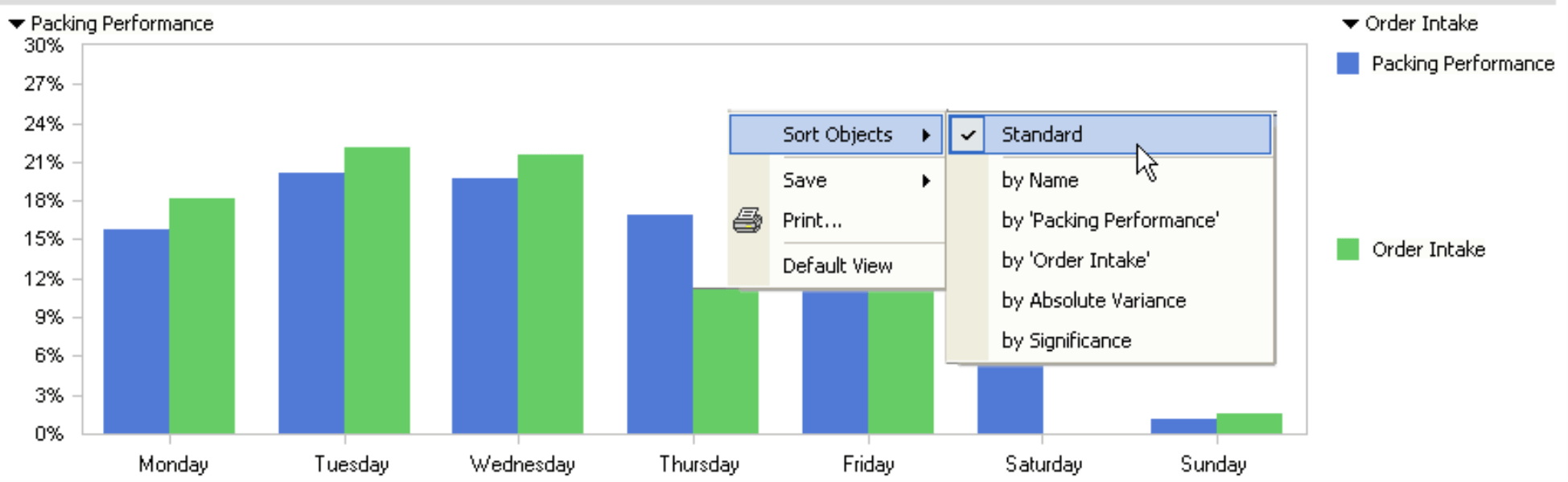1568x482 pixels.
Task: Open the Save submenu entry
Action: tap(837, 181)
